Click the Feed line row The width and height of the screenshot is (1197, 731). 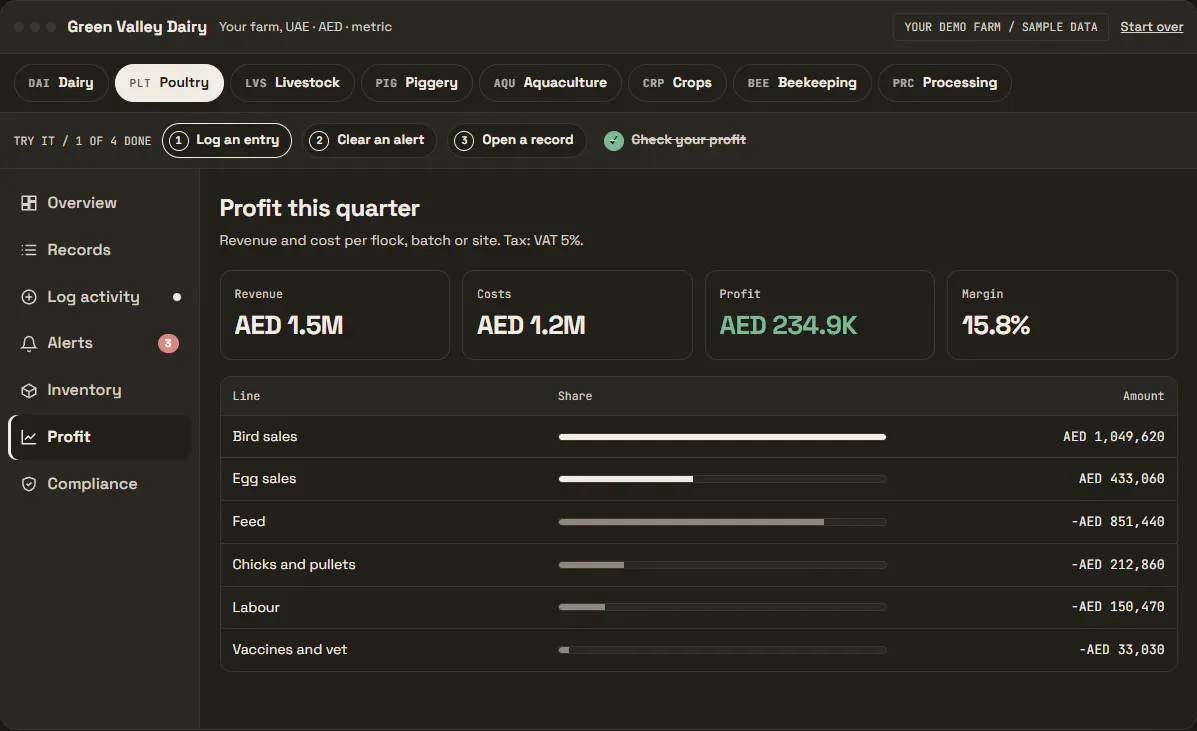pyautogui.click(x=699, y=522)
